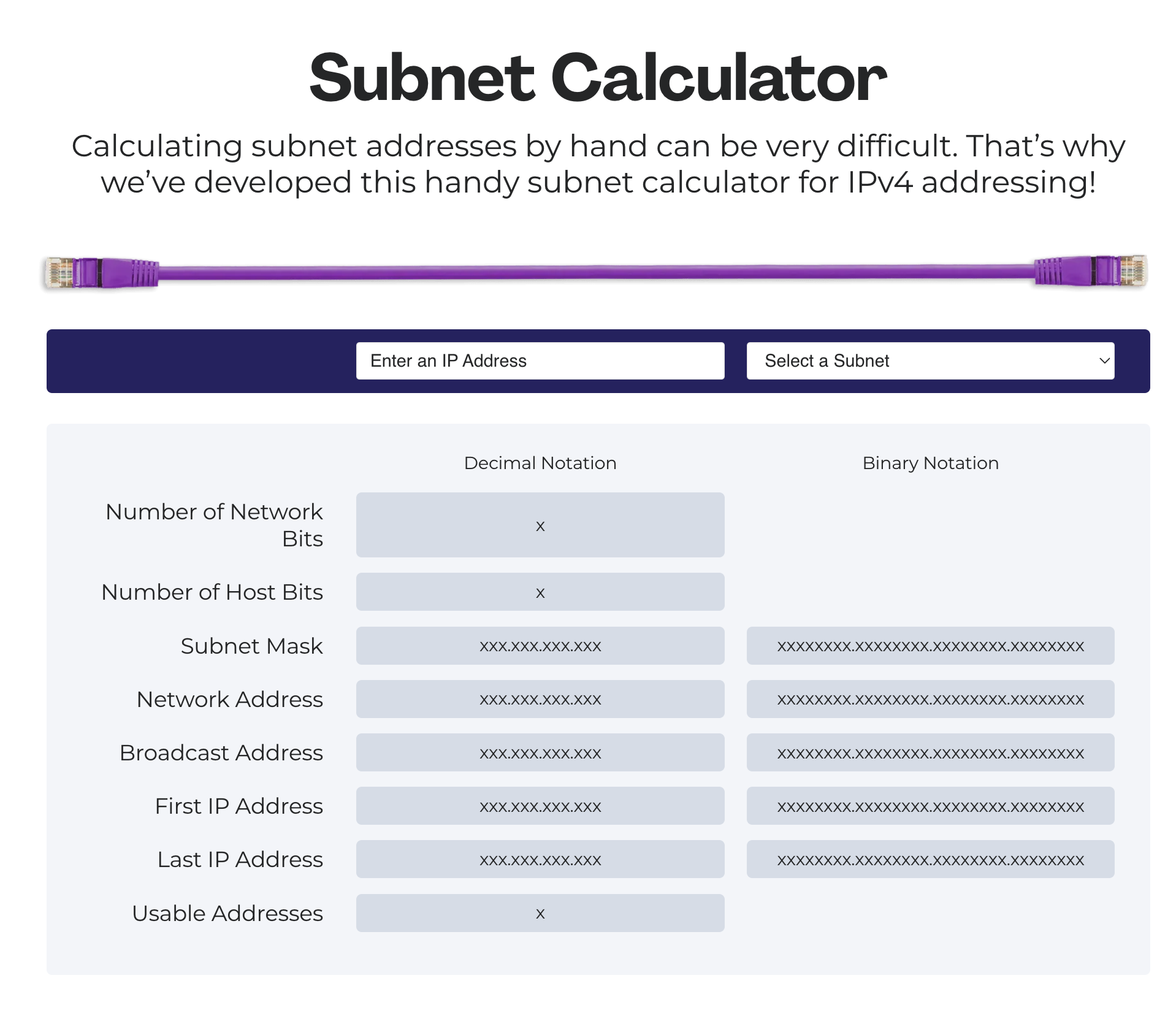Expand the subnet mask options list
The height and width of the screenshot is (1013, 1176).
pos(929,361)
